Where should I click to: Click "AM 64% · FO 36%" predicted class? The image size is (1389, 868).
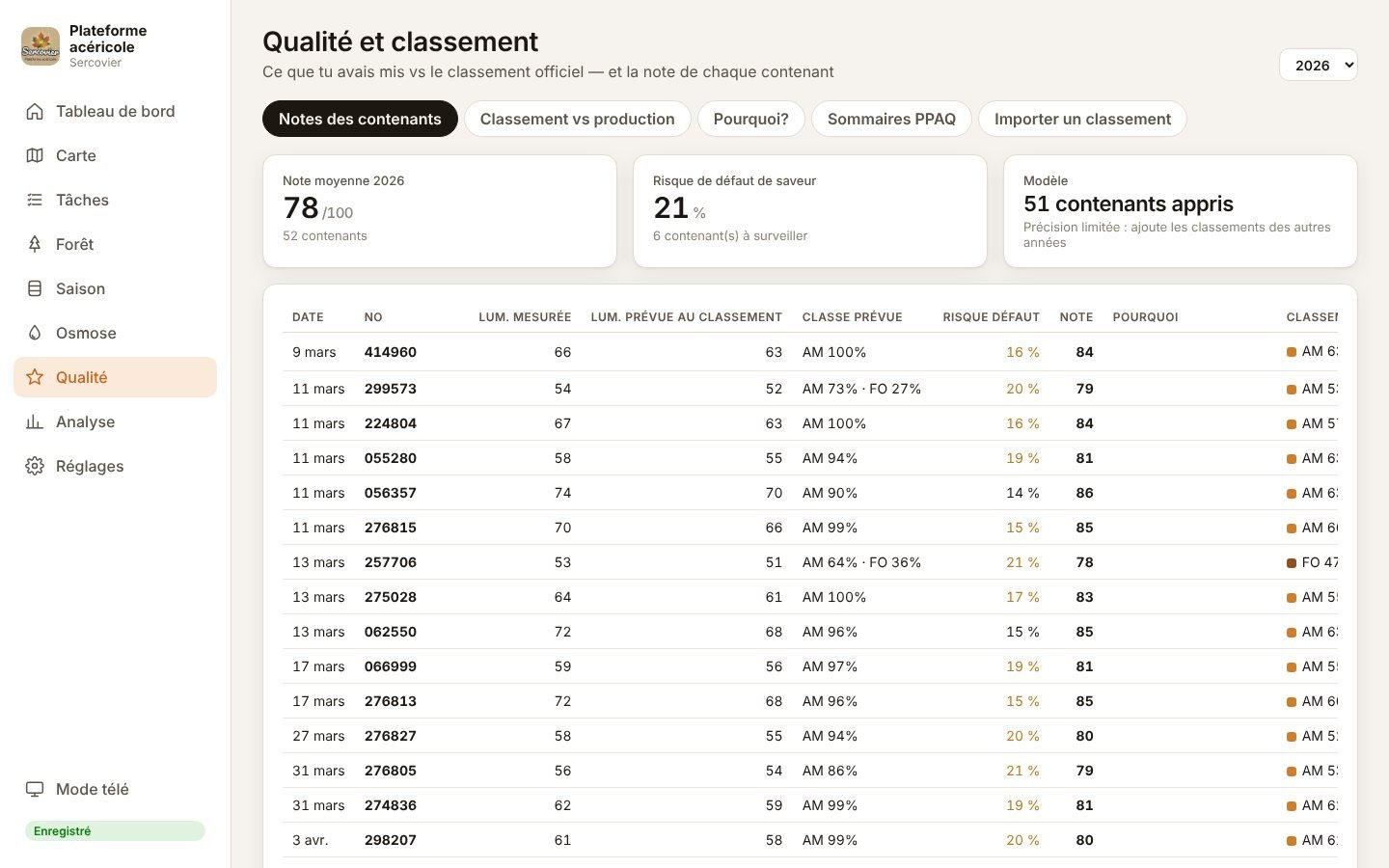pos(861,562)
